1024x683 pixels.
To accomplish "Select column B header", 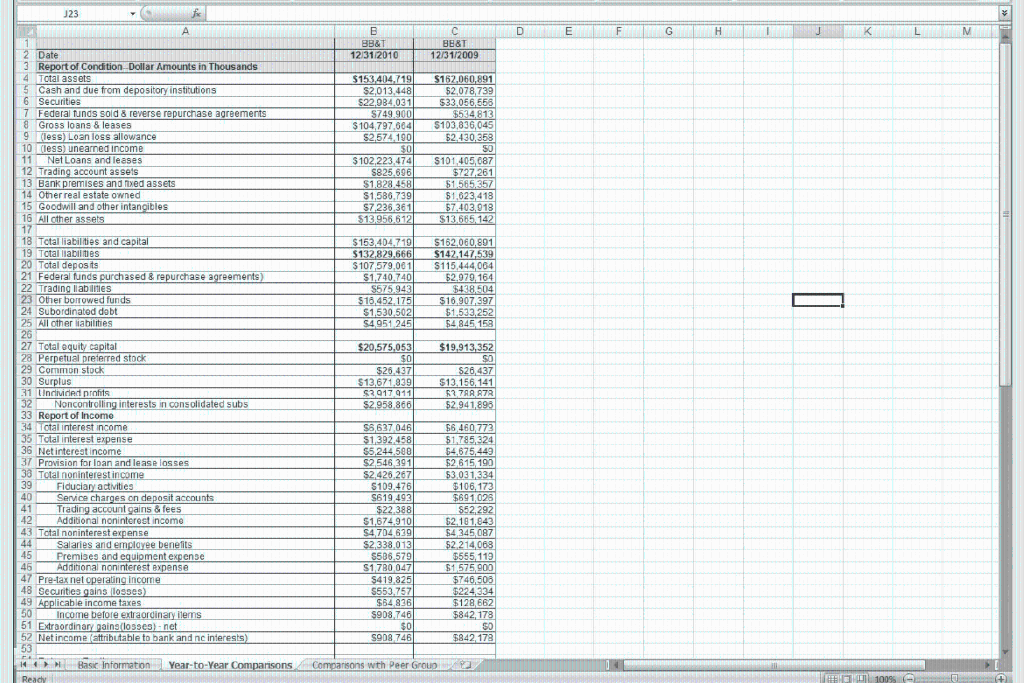I will (374, 31).
